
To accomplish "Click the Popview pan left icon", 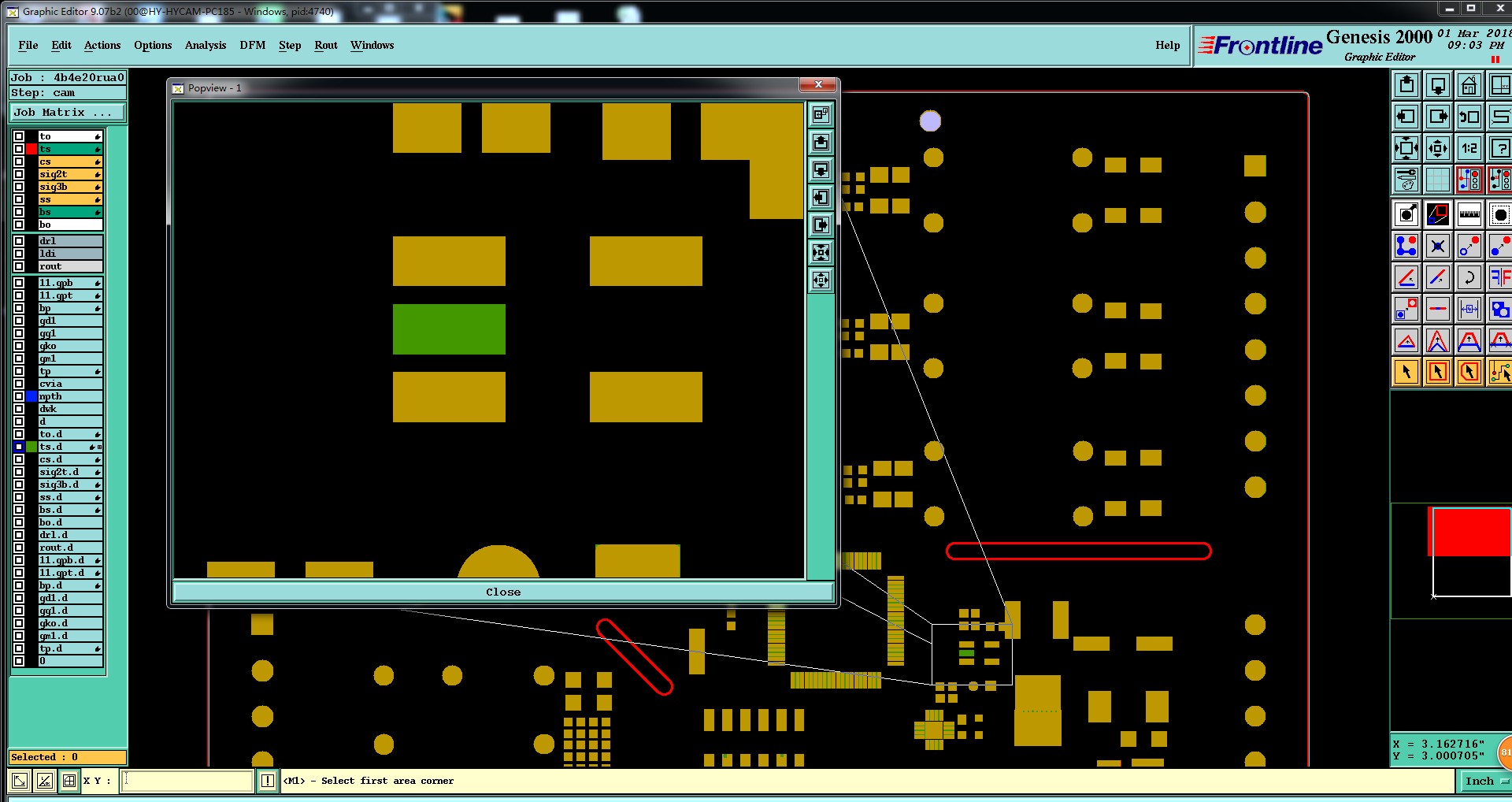I will pyautogui.click(x=821, y=198).
